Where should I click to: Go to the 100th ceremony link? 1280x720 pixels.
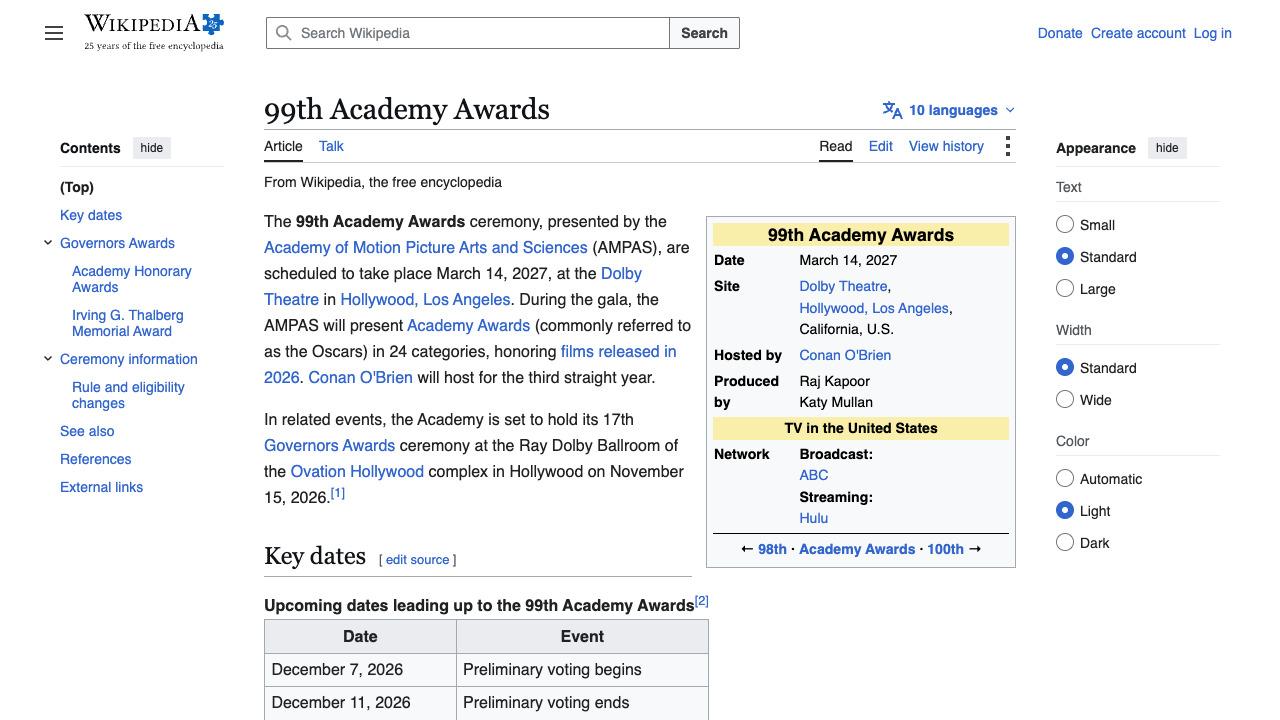coord(945,549)
